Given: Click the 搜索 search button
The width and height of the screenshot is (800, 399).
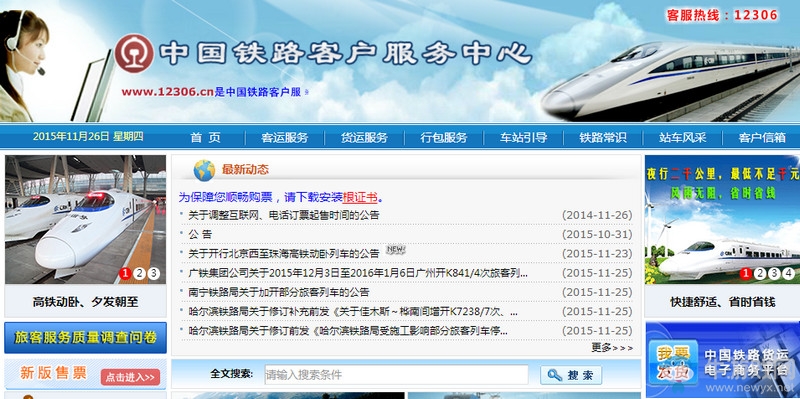Looking at the screenshot, I should point(571,376).
